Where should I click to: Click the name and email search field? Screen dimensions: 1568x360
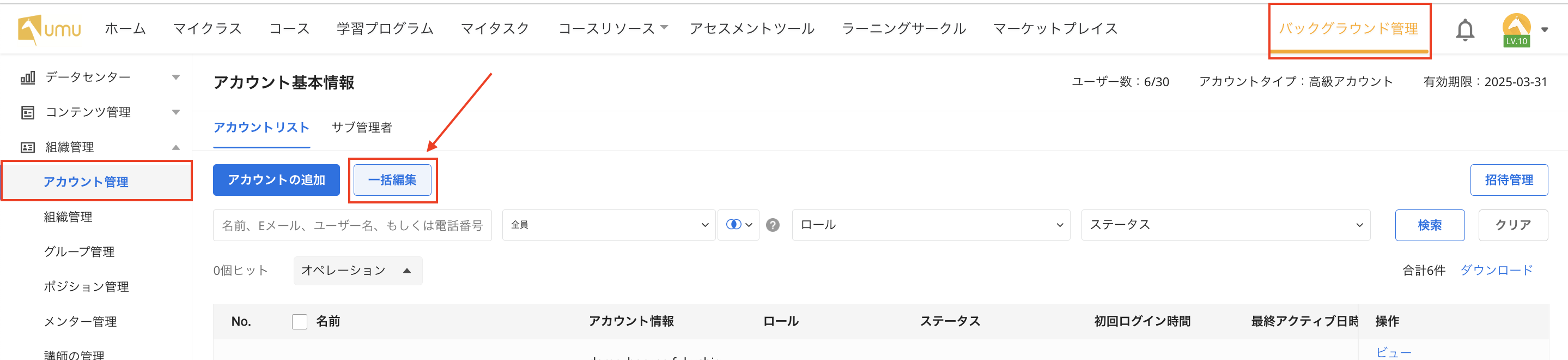(x=352, y=225)
